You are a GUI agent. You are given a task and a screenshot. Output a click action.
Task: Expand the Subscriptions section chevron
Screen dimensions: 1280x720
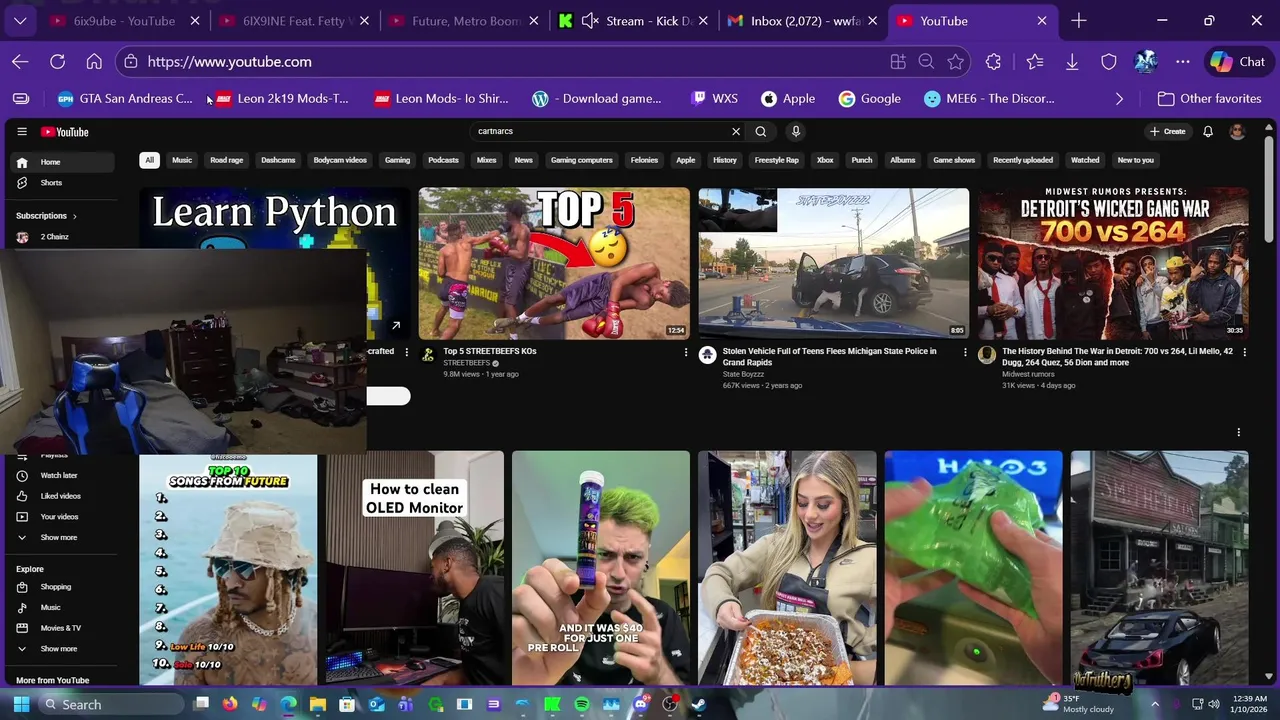click(x=74, y=216)
